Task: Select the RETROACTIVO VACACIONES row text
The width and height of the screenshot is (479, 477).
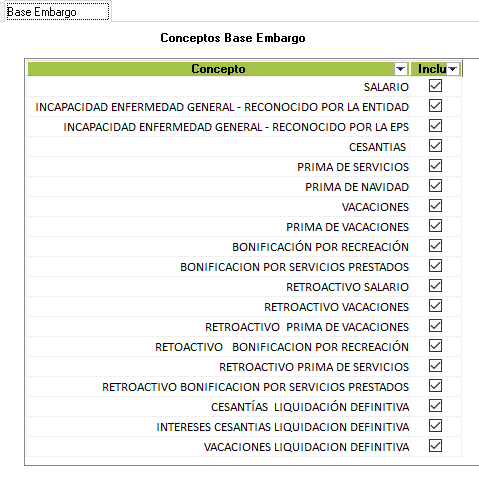Action: pos(336,307)
